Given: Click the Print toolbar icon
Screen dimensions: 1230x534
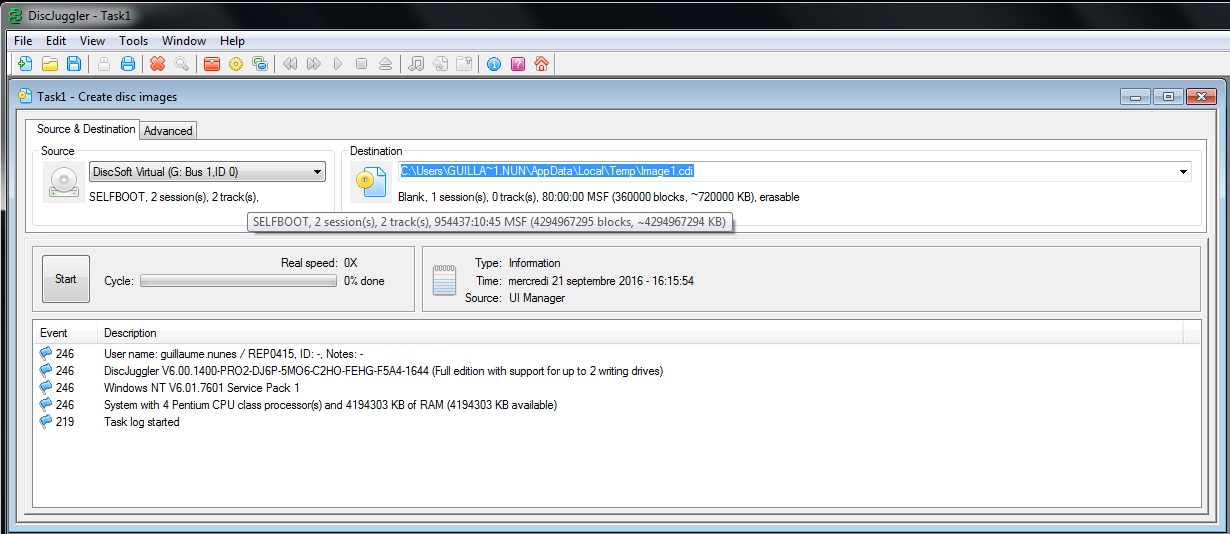Looking at the screenshot, I should click(x=128, y=64).
